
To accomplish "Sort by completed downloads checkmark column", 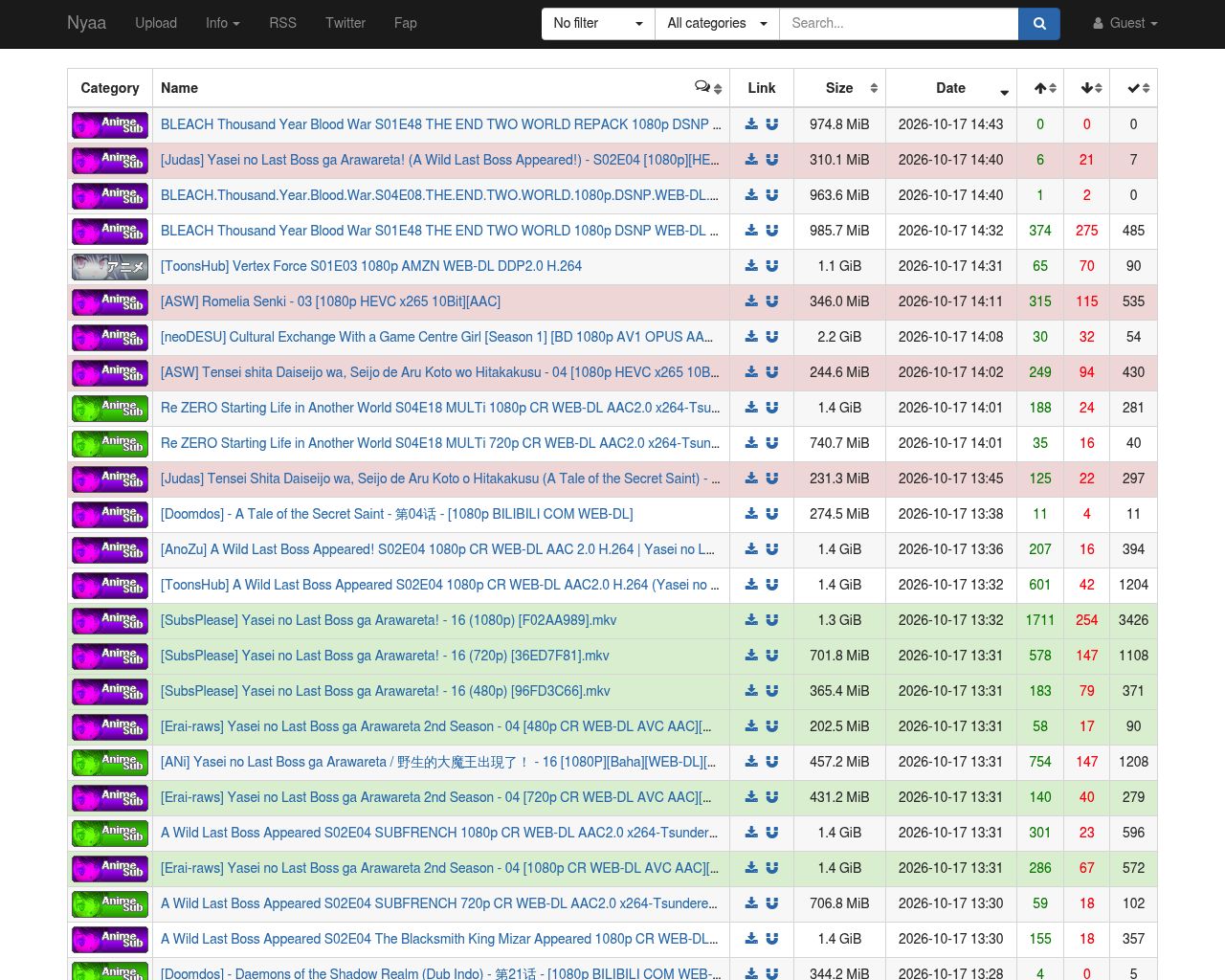I will [1134, 88].
